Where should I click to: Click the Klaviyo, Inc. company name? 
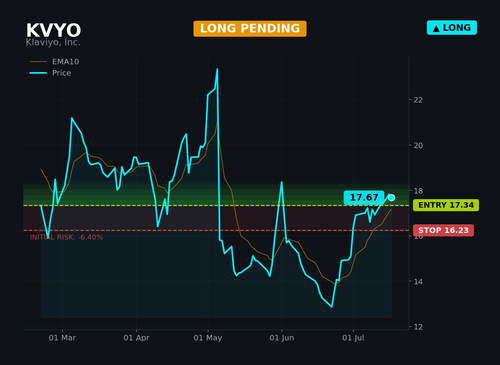pos(53,42)
